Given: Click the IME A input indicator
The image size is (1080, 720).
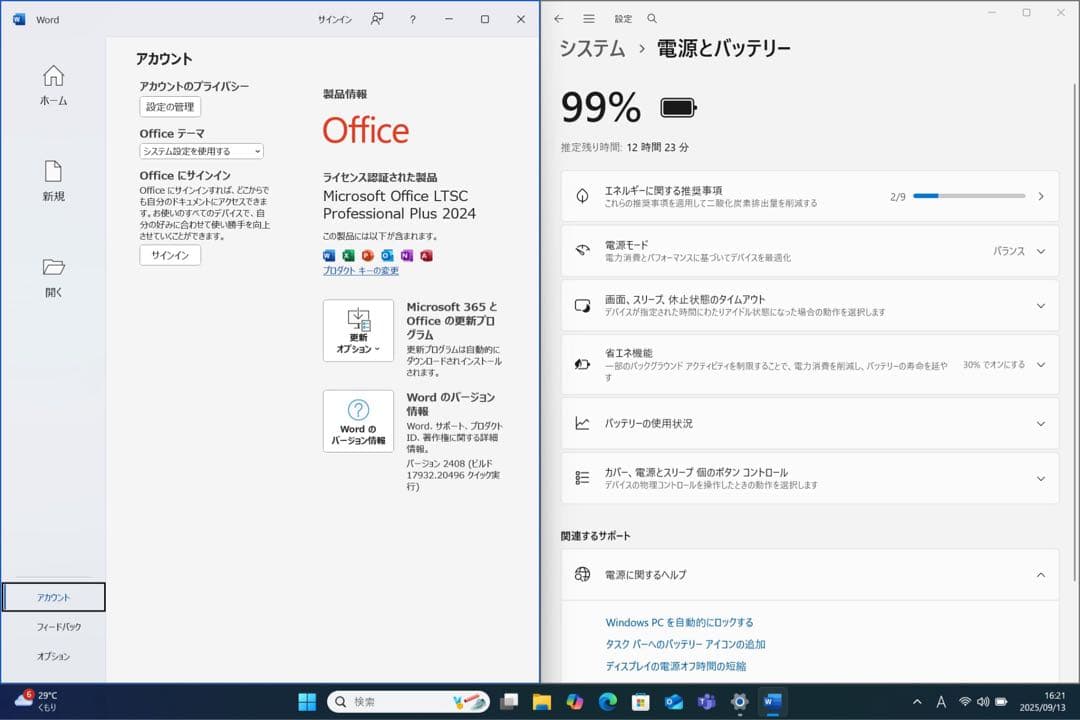Looking at the screenshot, I should point(941,702).
